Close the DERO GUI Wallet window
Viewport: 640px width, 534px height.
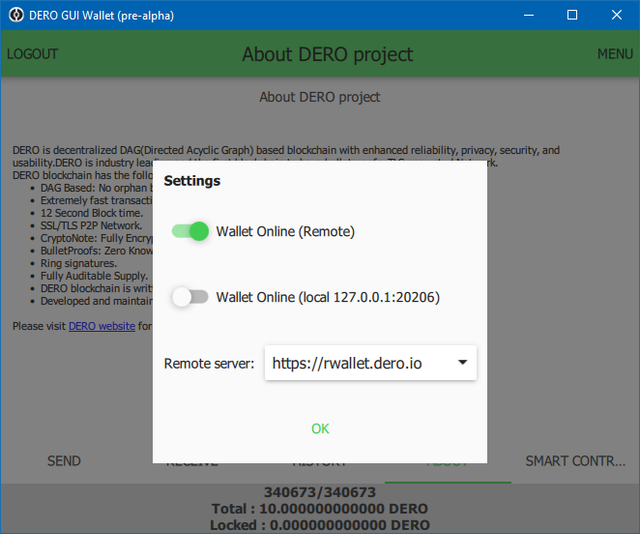click(617, 15)
